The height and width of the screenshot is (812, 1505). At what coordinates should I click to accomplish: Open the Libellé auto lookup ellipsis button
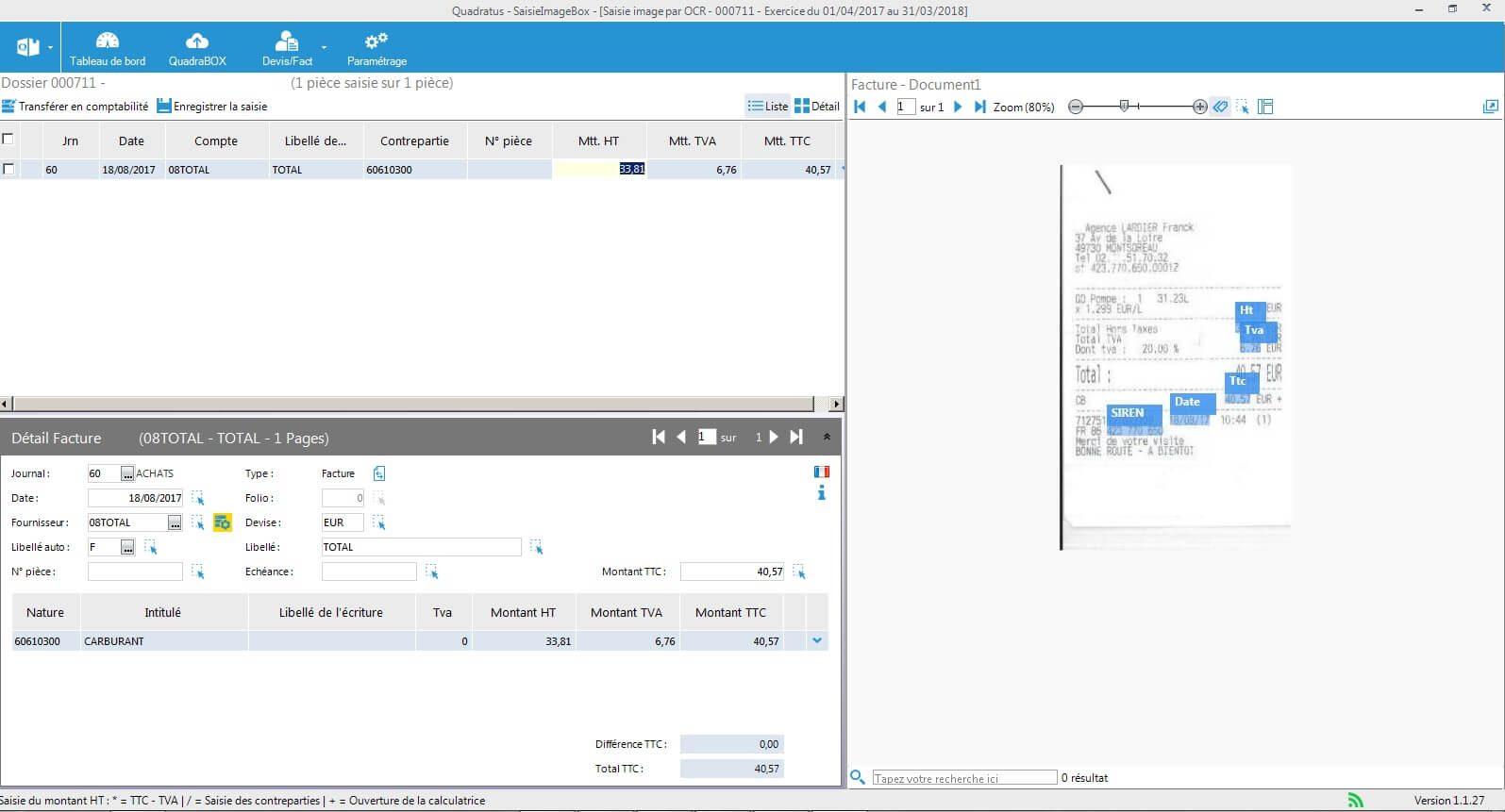[x=127, y=547]
